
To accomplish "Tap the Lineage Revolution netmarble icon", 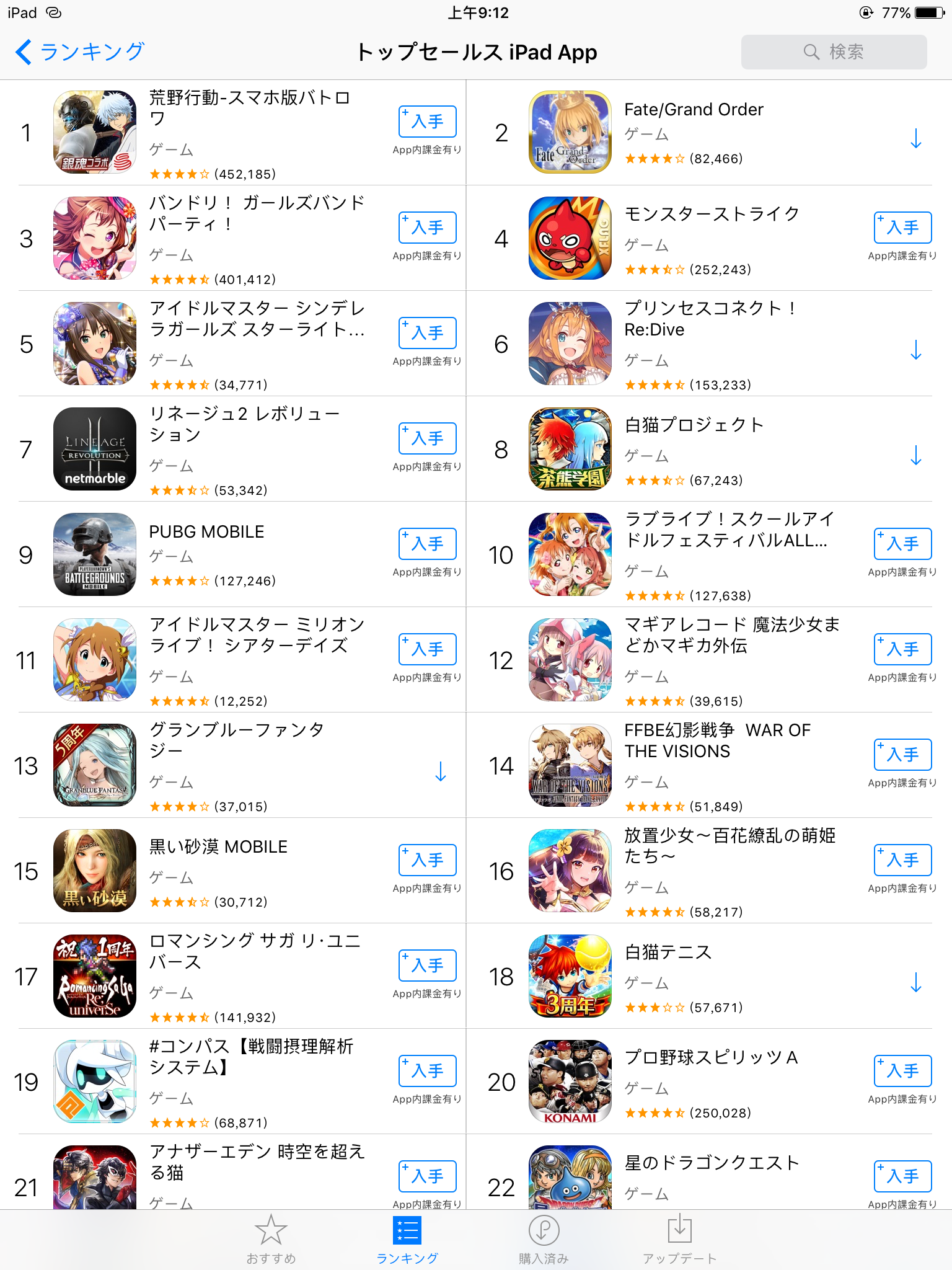I will point(95,449).
